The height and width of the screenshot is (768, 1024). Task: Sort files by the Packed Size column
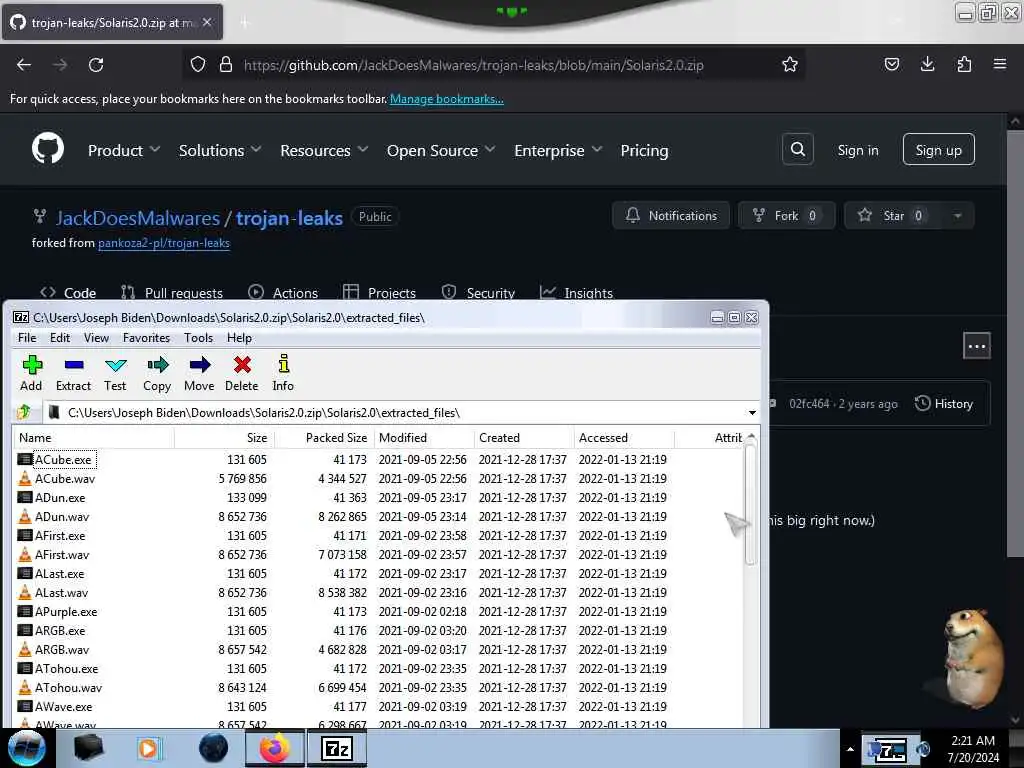click(324, 438)
